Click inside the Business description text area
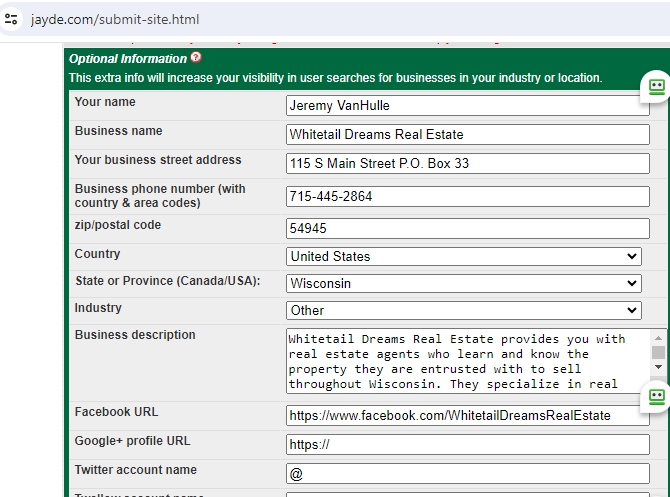Screen dimensions: 670x497 point(467,360)
